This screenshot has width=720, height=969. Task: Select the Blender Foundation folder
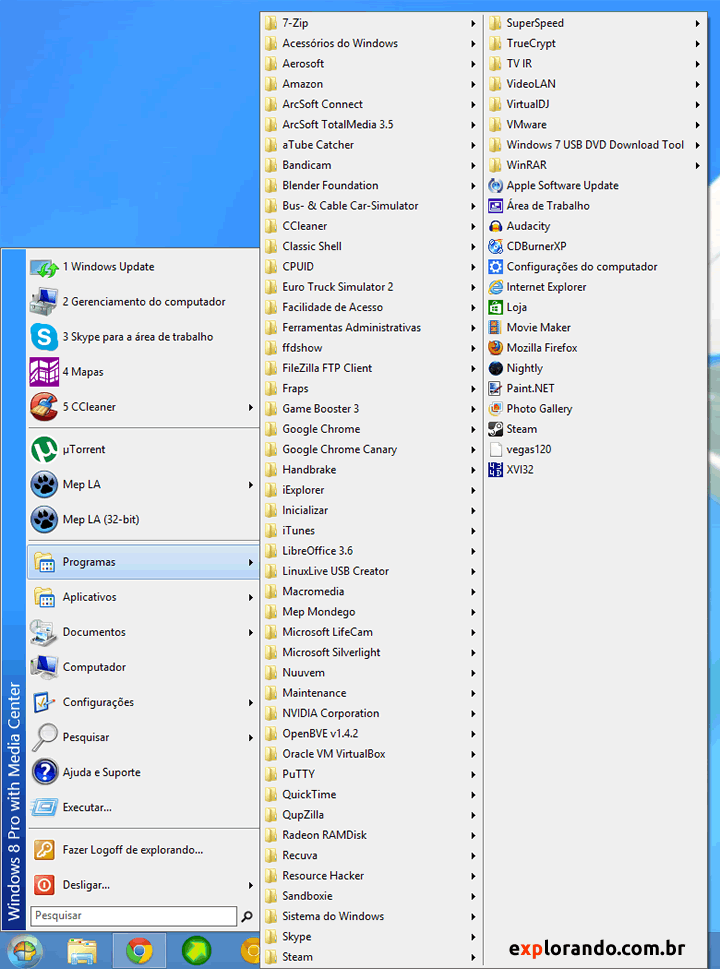pos(372,185)
